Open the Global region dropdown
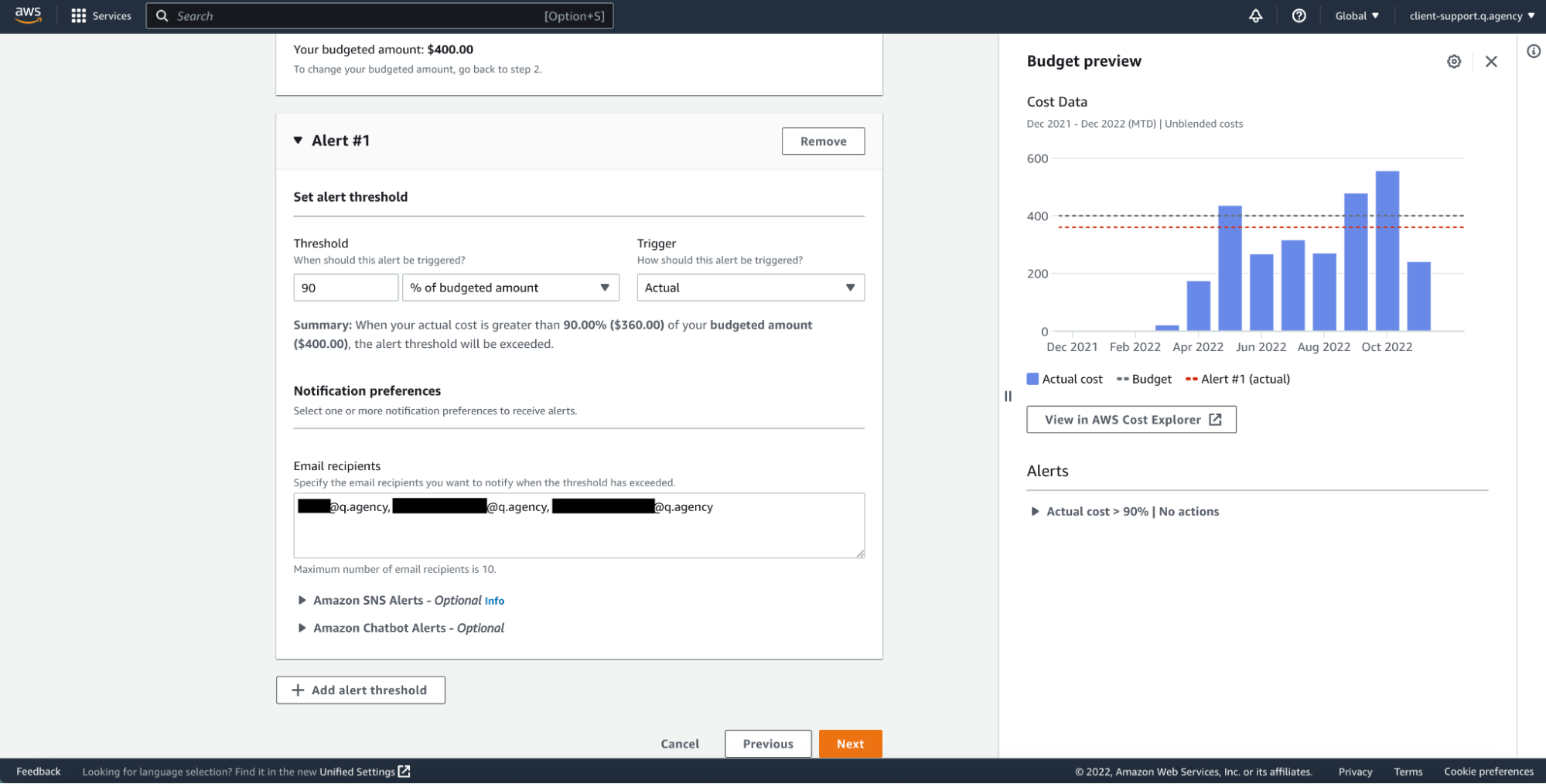 [1357, 16]
